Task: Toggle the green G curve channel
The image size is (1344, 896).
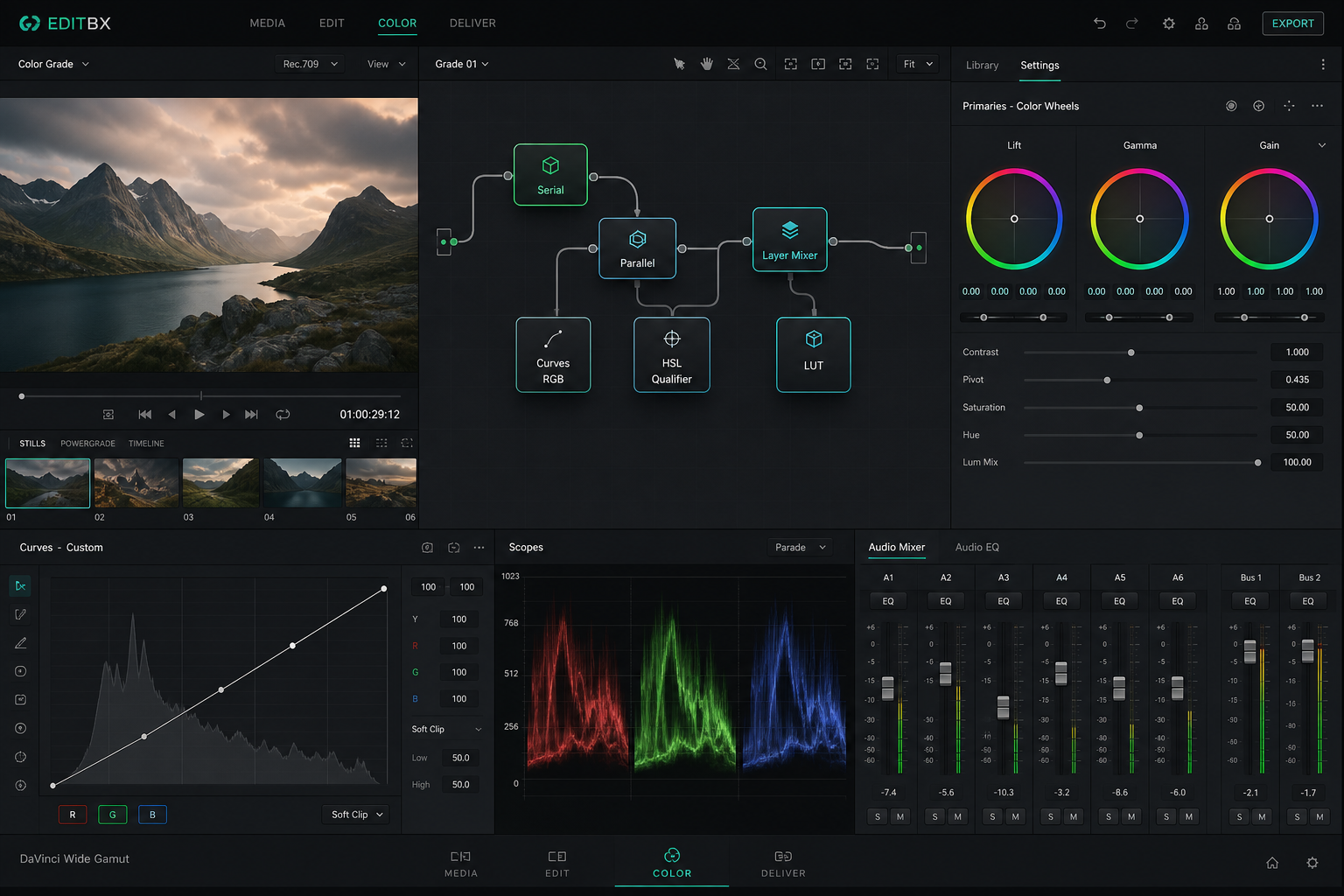Action: coord(112,815)
